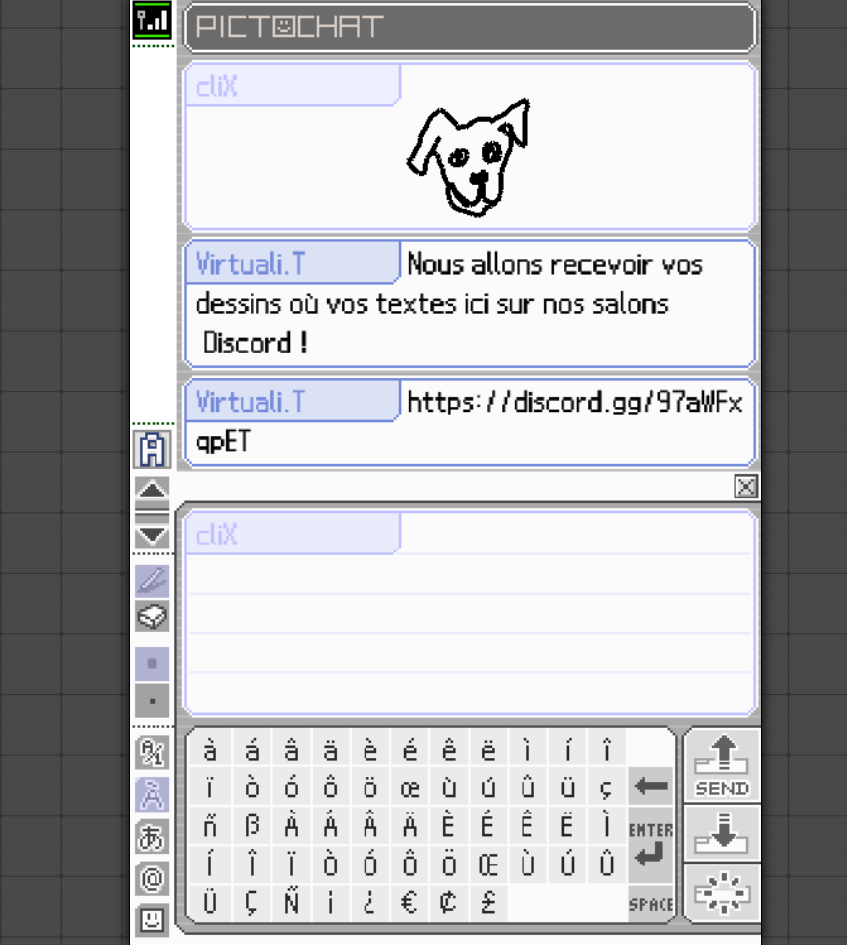This screenshot has height=945, width=847.
Task: Tap the capital Ñ key
Action: pos(291,902)
